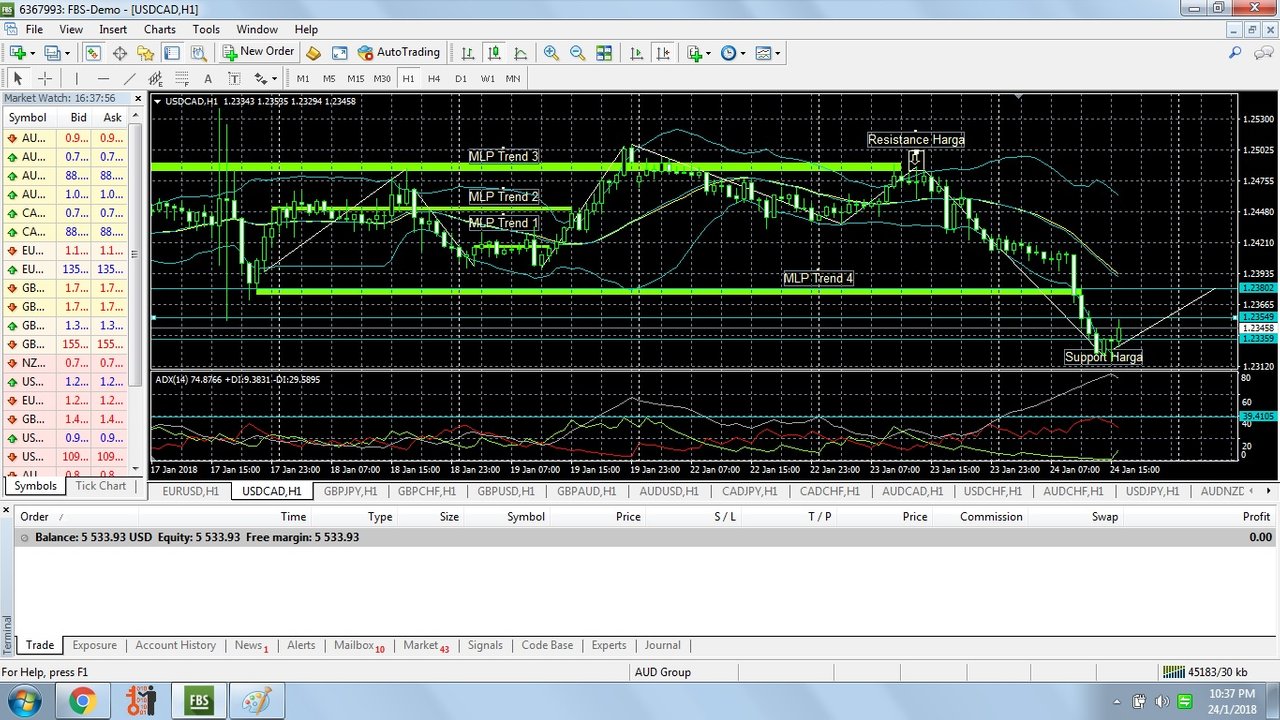Toggle the chart auto scroll button
The height and width of the screenshot is (720, 1280).
(637, 53)
